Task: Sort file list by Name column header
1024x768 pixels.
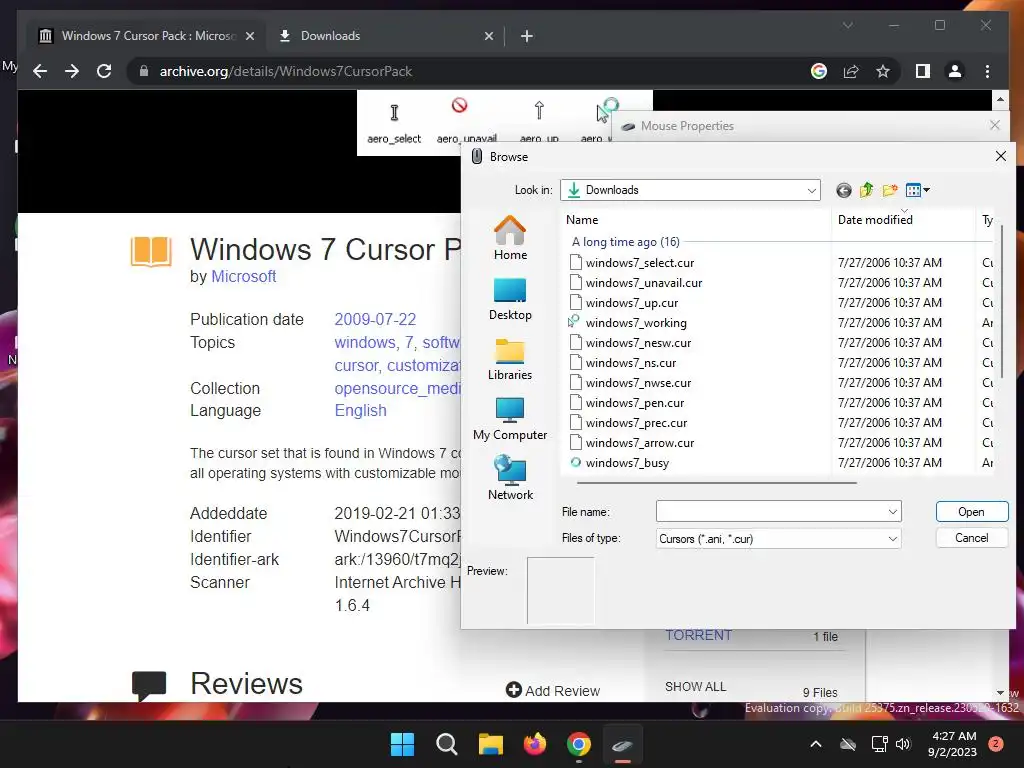Action: click(696, 220)
